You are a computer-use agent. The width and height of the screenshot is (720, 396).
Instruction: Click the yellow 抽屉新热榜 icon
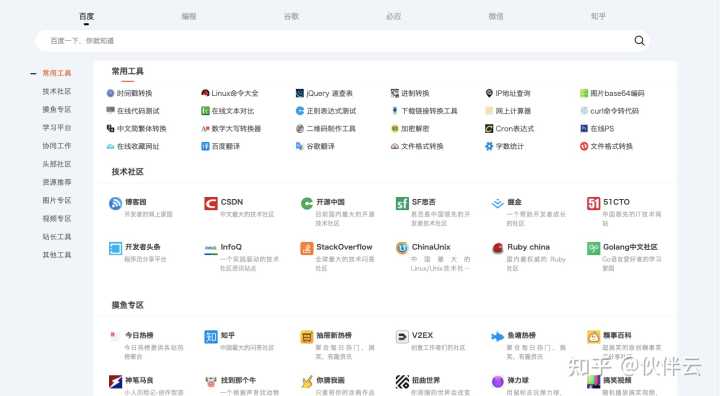coord(306,336)
